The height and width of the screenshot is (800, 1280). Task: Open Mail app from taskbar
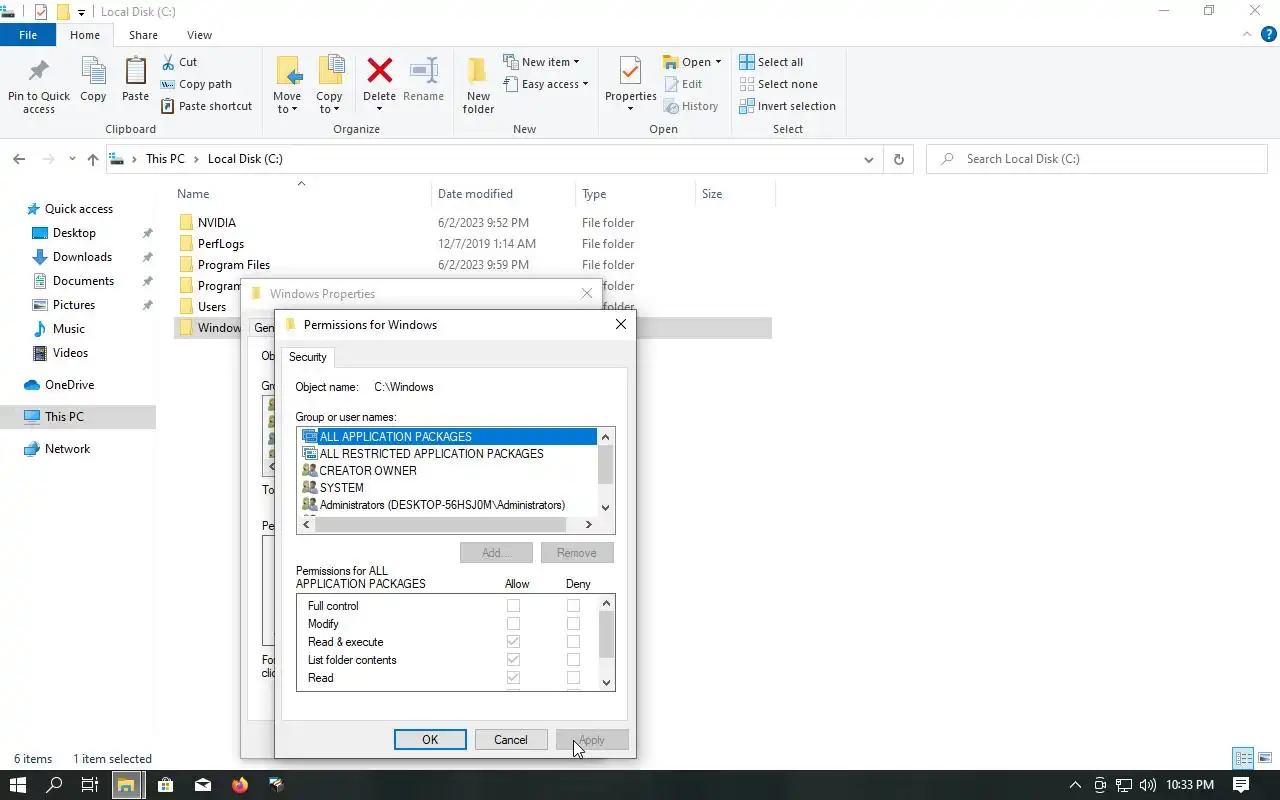click(x=203, y=785)
